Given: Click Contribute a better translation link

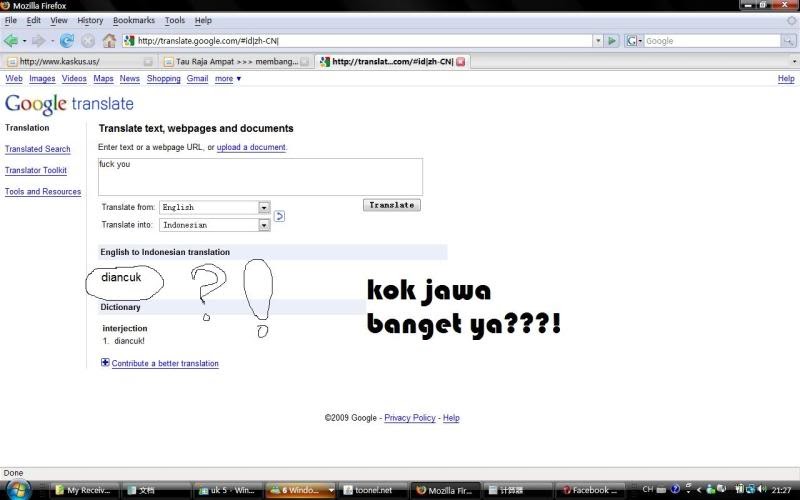Looking at the screenshot, I should click(x=165, y=363).
